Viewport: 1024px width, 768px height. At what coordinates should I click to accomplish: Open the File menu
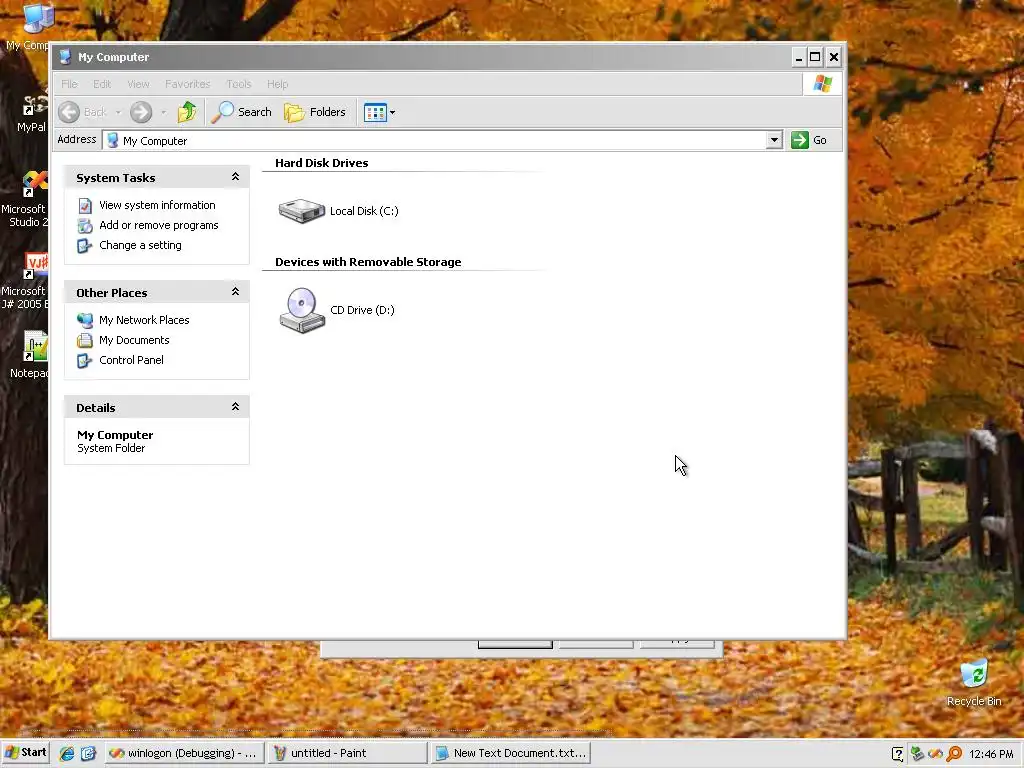tap(69, 84)
